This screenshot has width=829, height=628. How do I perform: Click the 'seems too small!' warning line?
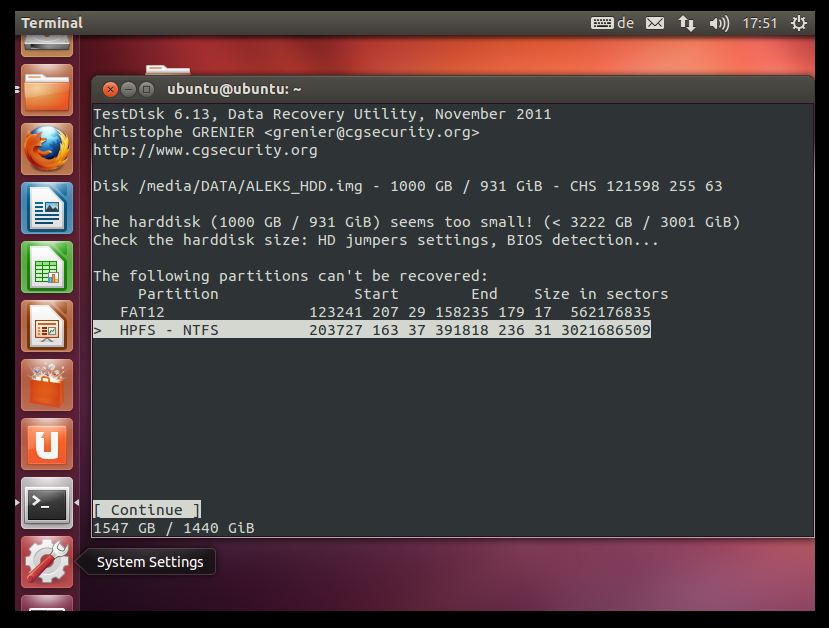click(x=417, y=222)
